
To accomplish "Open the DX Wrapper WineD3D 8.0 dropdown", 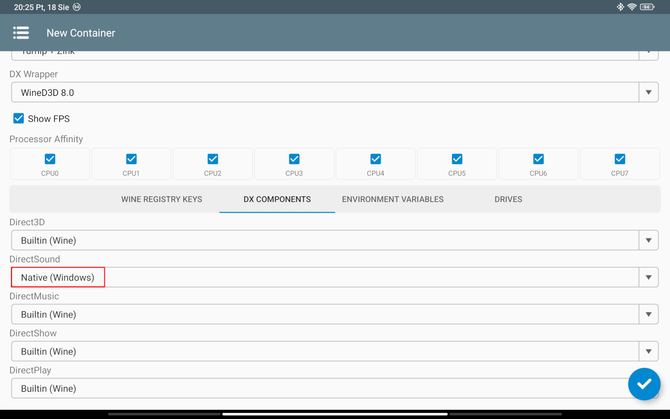I will click(335, 92).
